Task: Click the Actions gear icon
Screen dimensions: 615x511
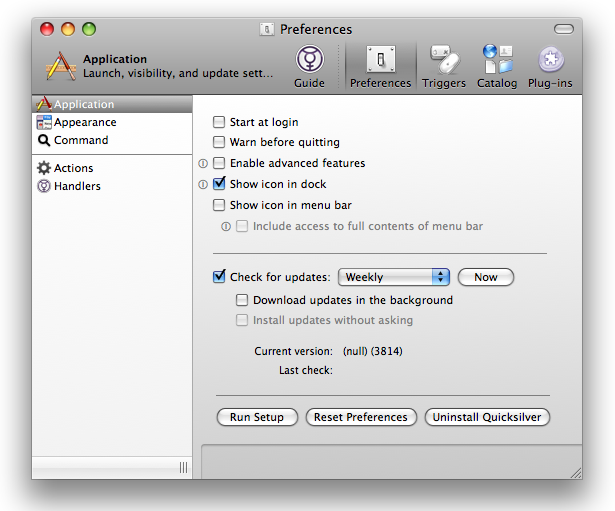Action: (44, 168)
